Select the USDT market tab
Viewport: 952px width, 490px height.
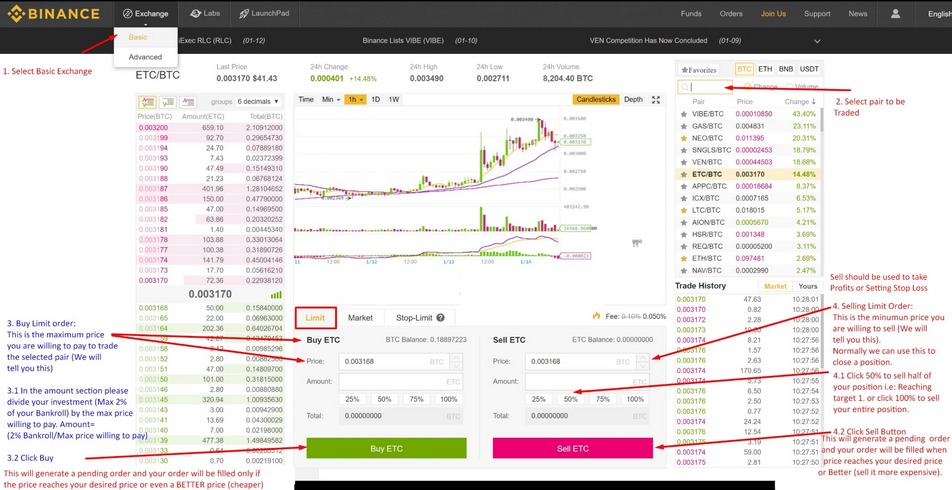click(x=809, y=69)
